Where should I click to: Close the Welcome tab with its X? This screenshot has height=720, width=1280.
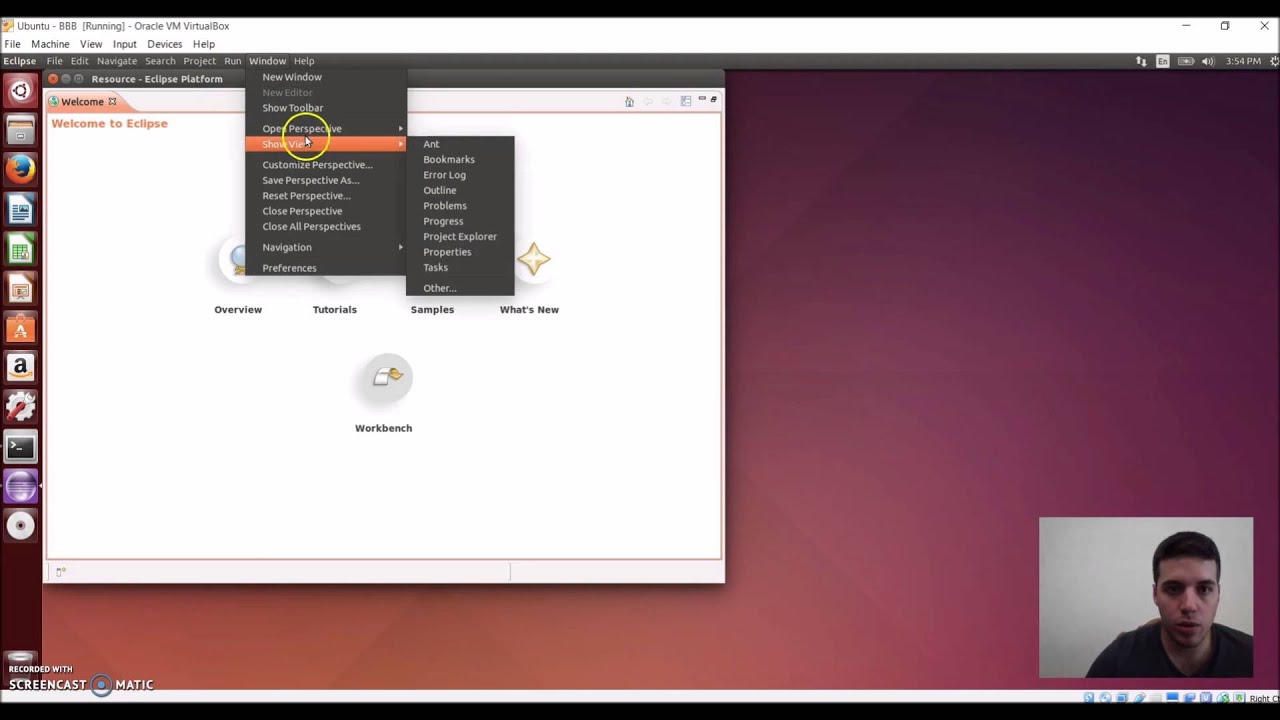click(112, 101)
